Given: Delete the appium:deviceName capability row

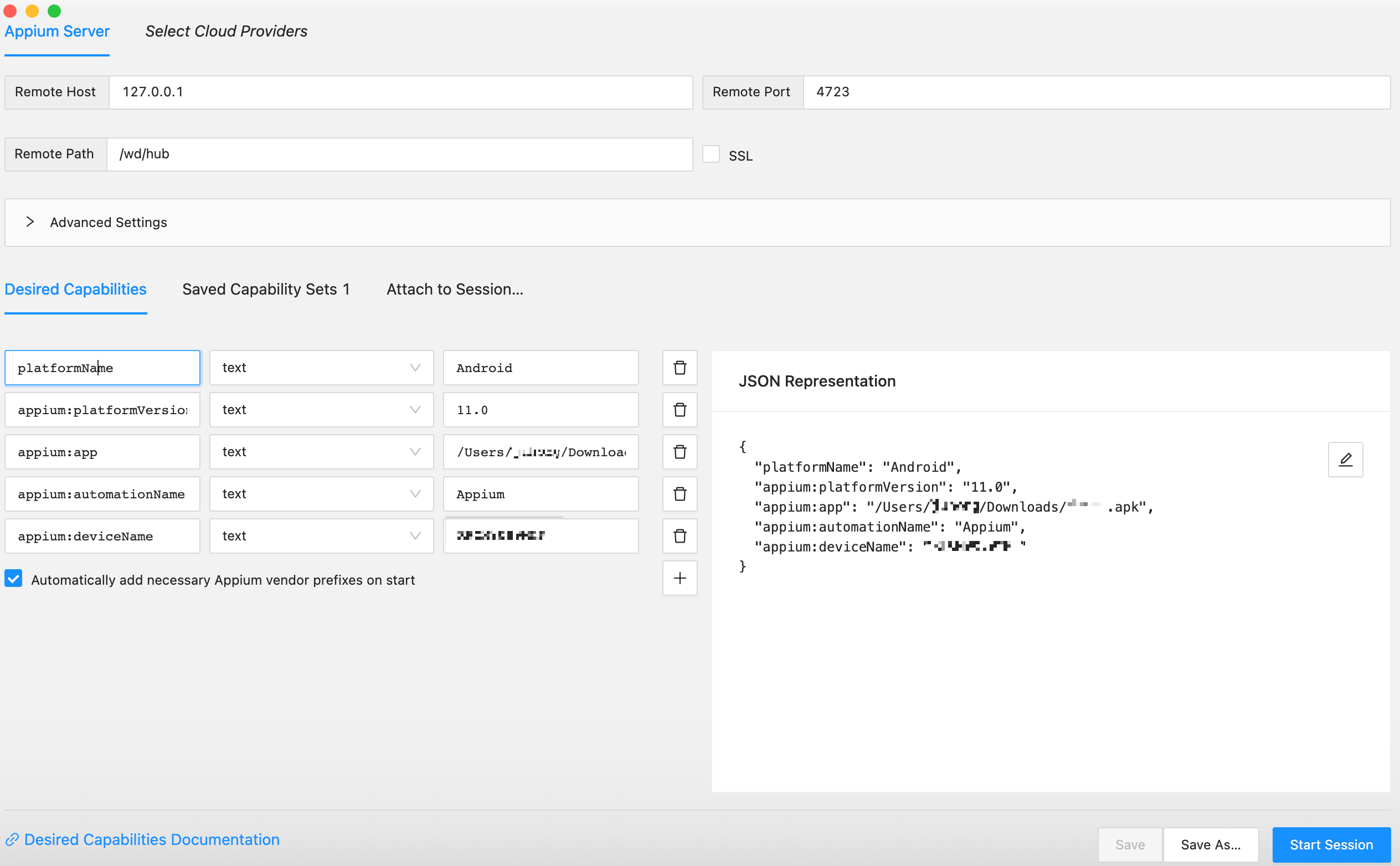Looking at the screenshot, I should (680, 536).
